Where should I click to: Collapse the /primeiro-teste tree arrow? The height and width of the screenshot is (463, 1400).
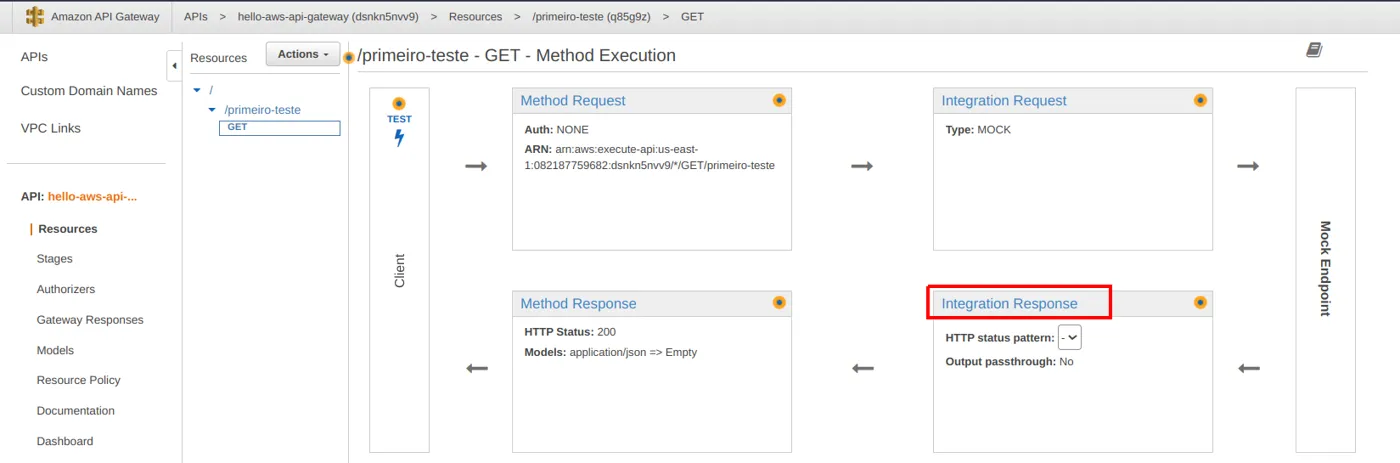(212, 110)
